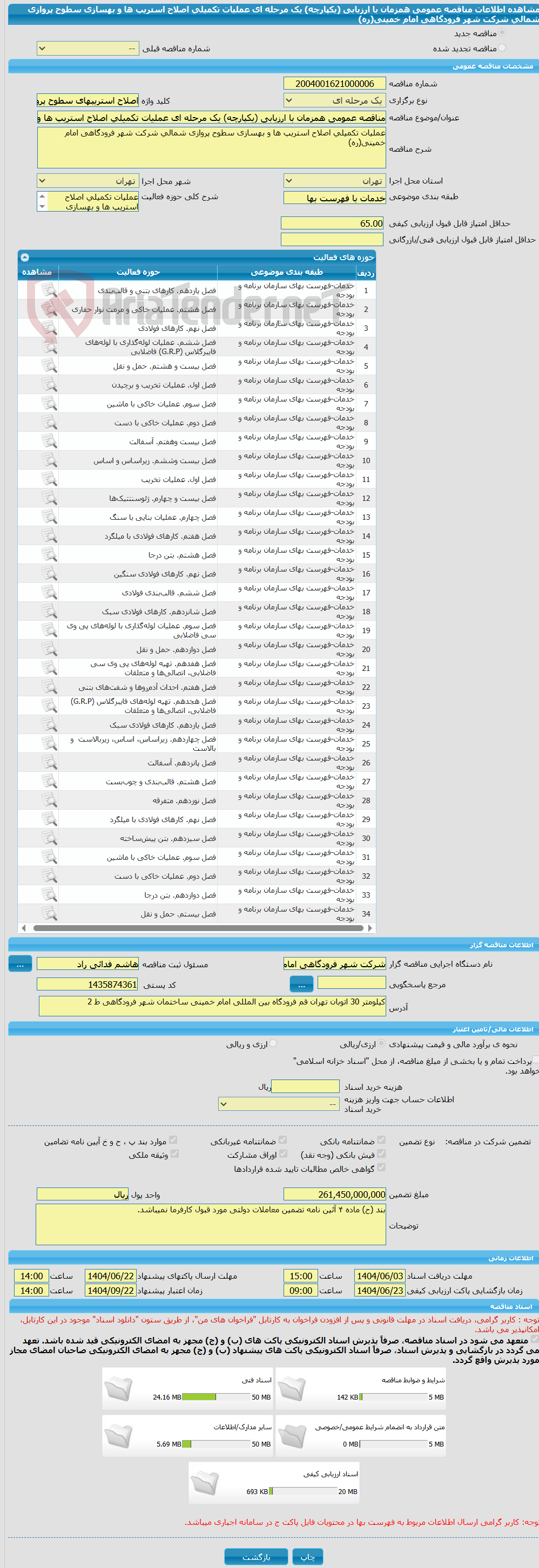Click the چاپ print button
Image resolution: width=539 pixels, height=1568 pixels.
tap(307, 1557)
